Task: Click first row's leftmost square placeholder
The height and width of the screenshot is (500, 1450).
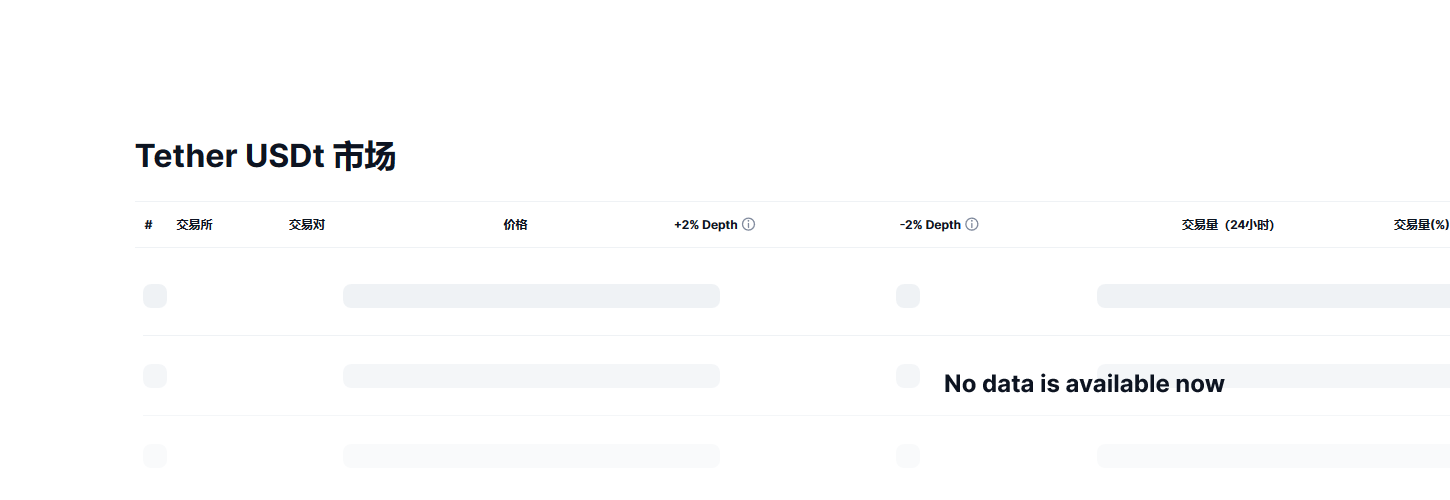Action: pyautogui.click(x=155, y=296)
